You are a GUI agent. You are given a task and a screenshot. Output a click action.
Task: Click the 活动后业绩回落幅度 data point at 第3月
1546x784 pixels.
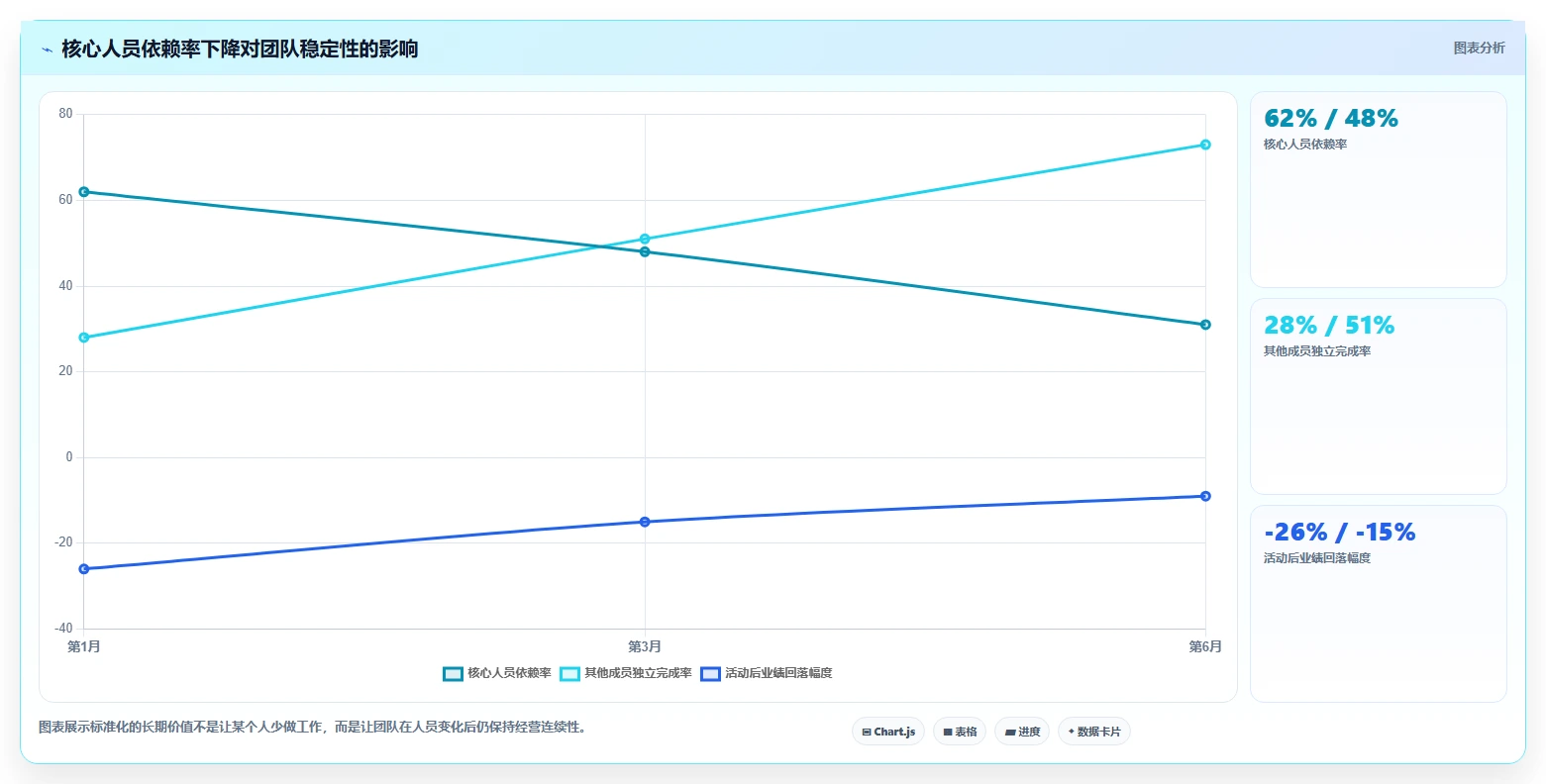[x=645, y=522]
